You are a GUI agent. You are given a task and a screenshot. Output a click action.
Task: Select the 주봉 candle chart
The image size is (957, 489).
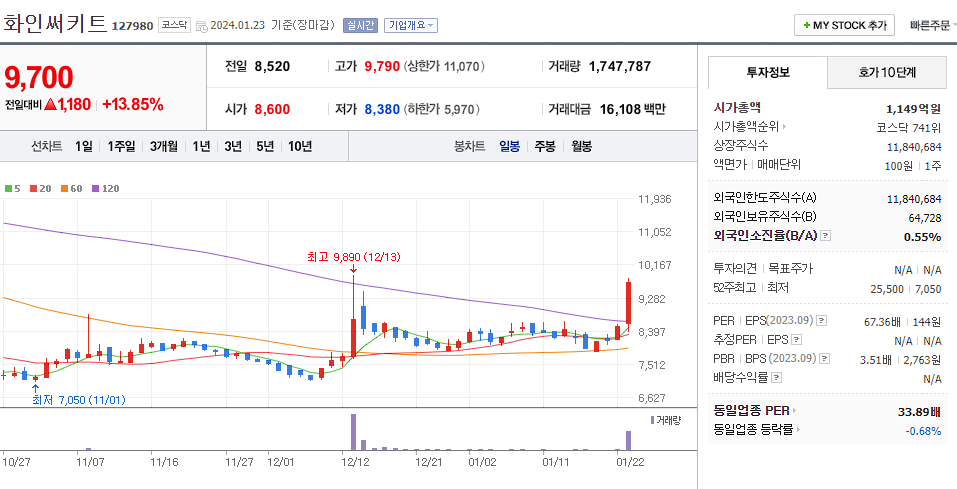pos(546,147)
